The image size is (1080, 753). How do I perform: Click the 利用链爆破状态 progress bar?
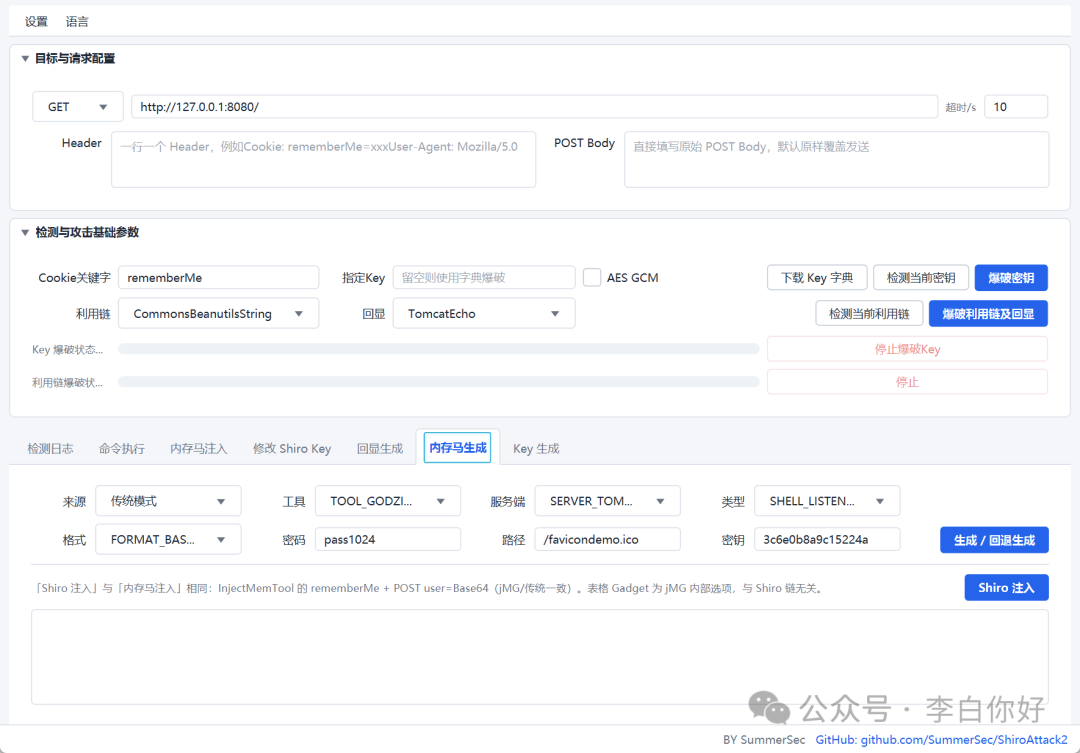click(439, 382)
